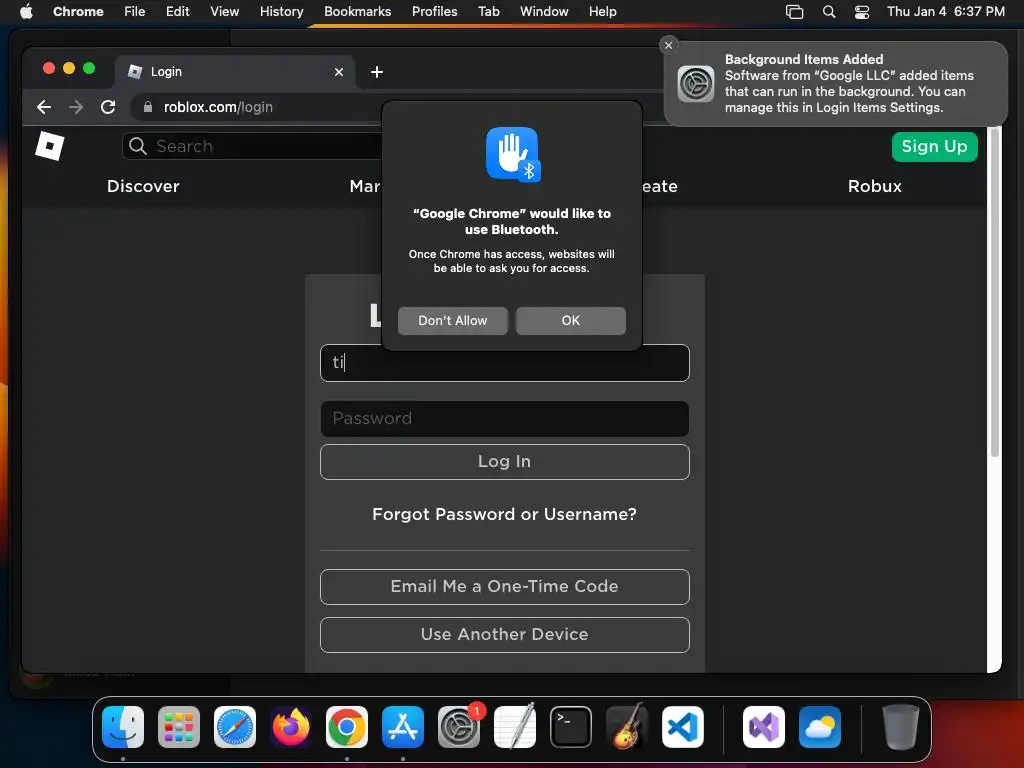
Task: Open the Edit menu
Action: point(178,11)
